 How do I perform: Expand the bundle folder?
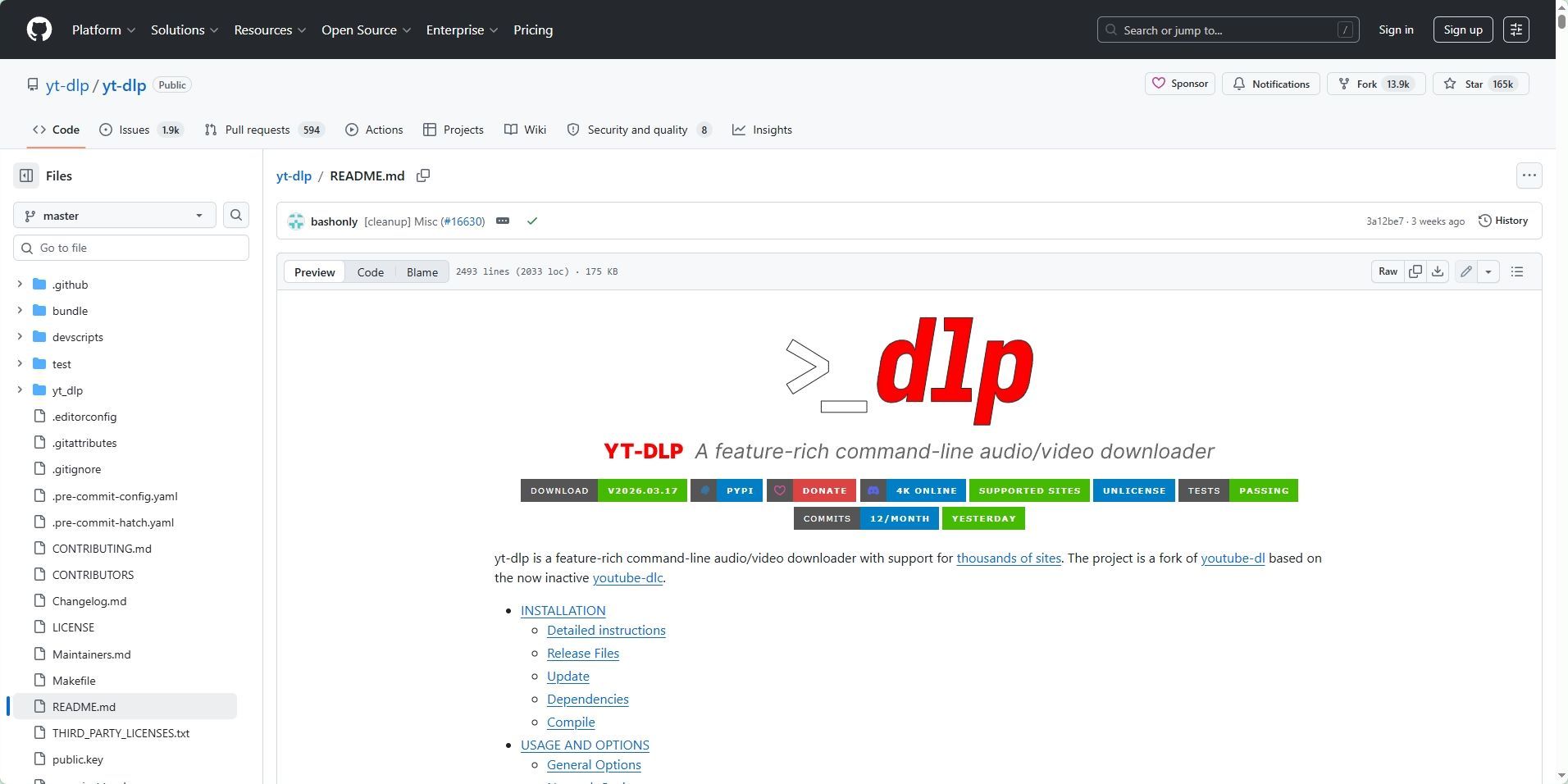click(x=20, y=311)
